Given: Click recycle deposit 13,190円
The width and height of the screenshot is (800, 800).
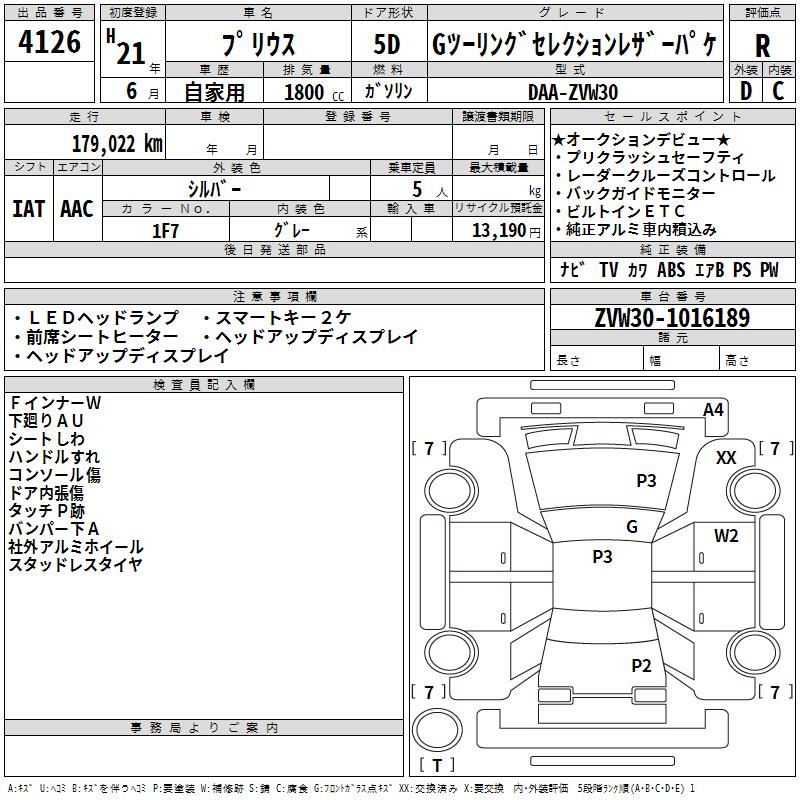Looking at the screenshot, I should [x=506, y=231].
